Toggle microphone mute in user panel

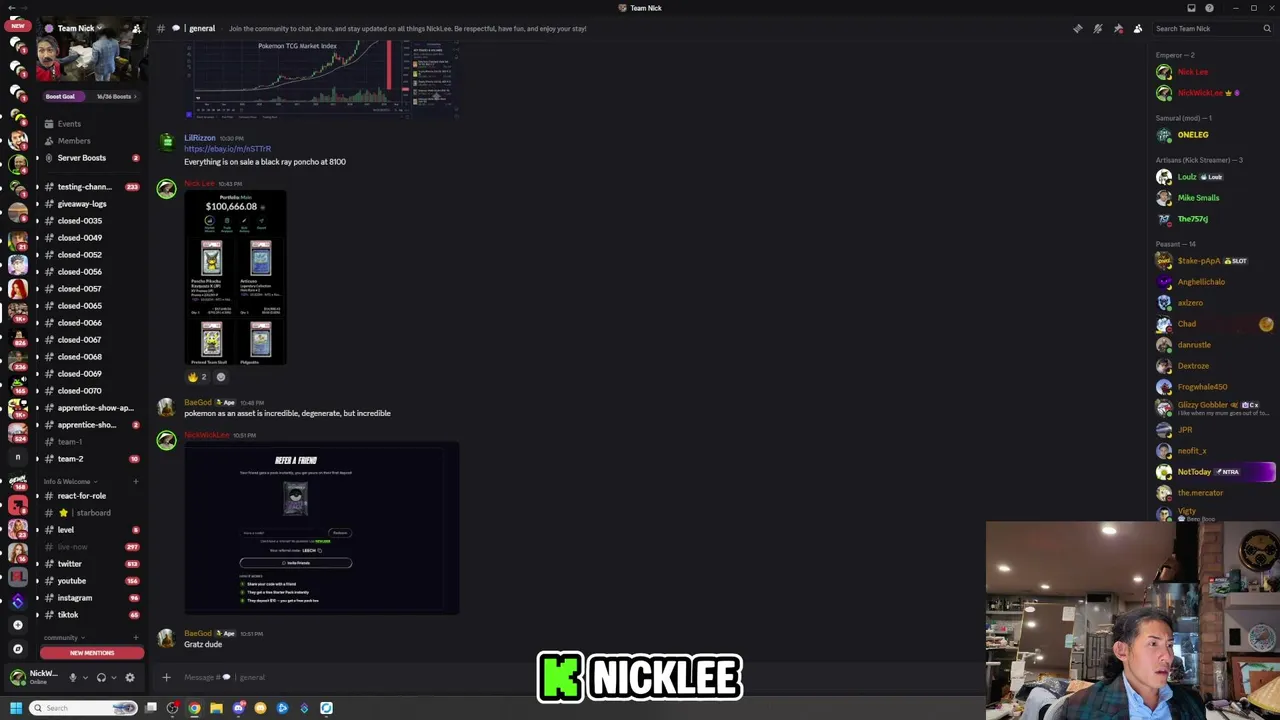point(72,677)
